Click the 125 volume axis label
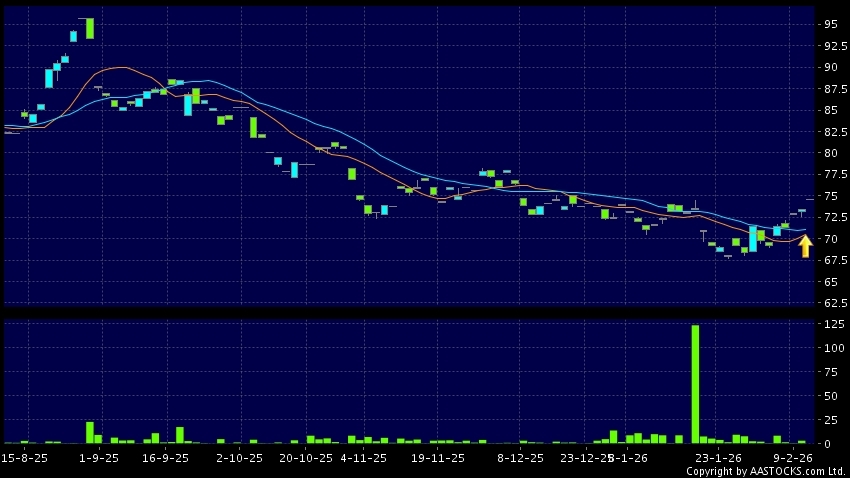Image resolution: width=850 pixels, height=478 pixels. [x=833, y=324]
